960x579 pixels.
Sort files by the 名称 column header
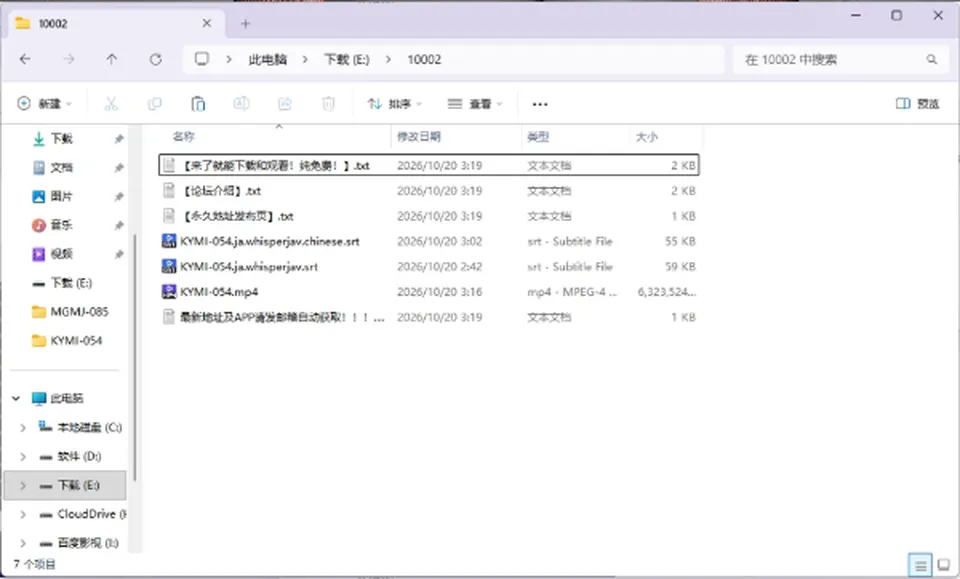[274, 136]
